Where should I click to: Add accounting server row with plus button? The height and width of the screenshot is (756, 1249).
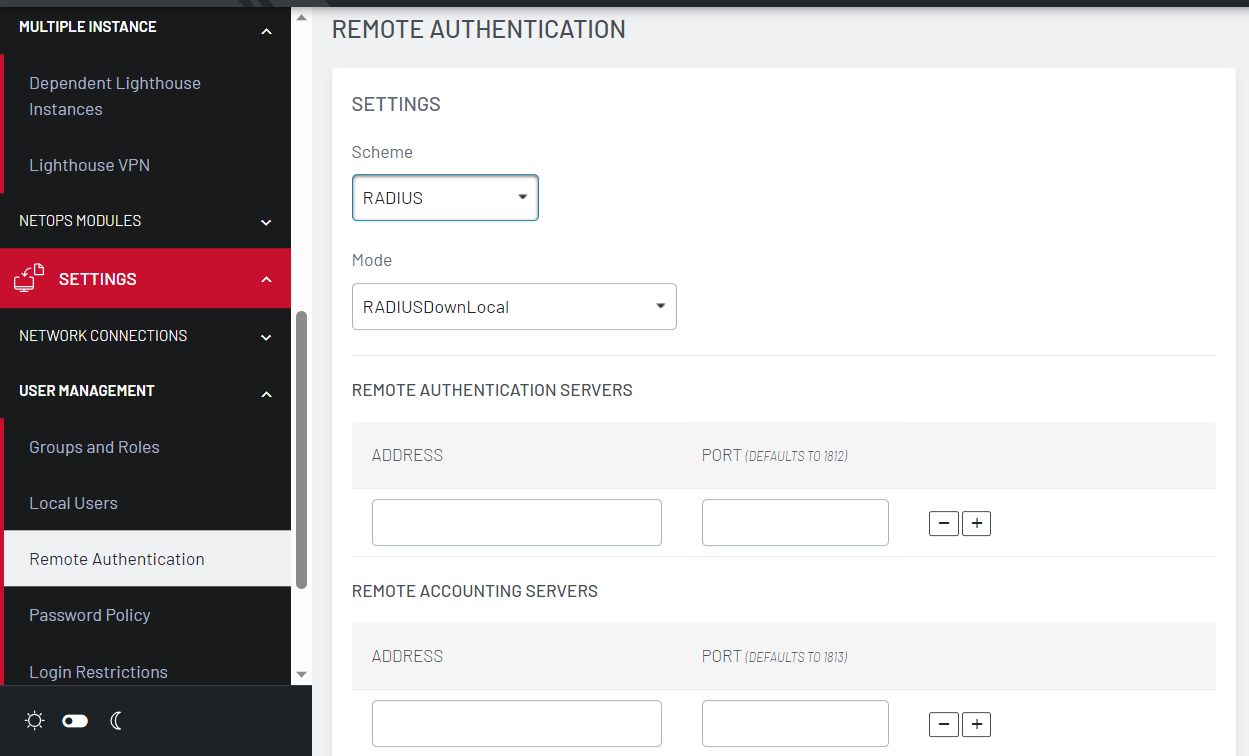(x=976, y=724)
